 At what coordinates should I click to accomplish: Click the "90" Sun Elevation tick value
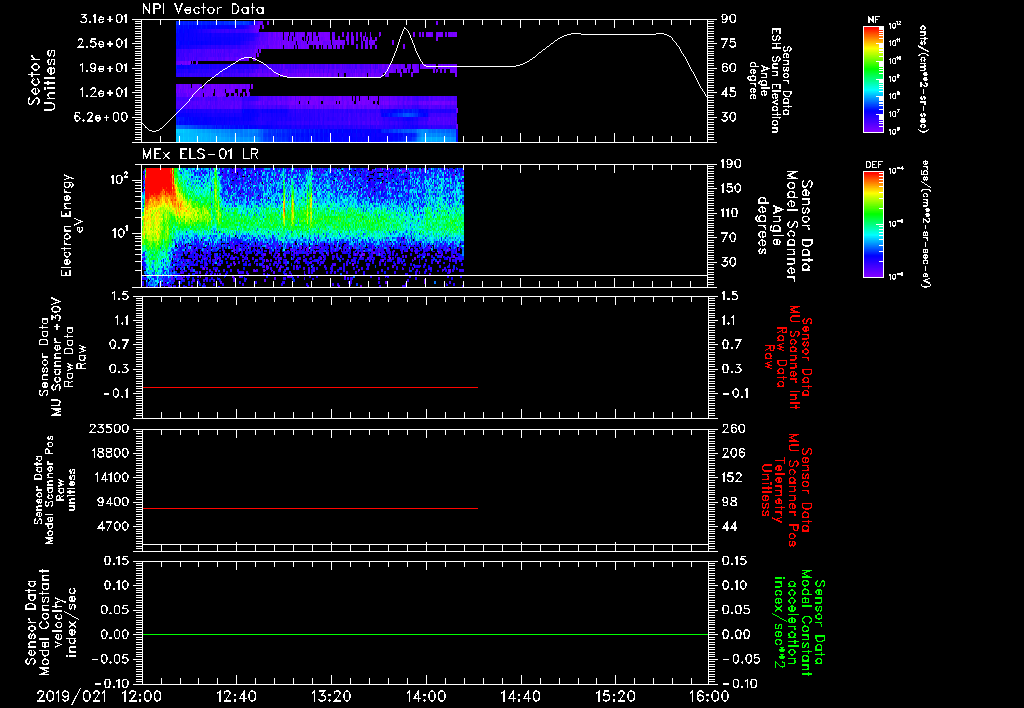pos(729,19)
